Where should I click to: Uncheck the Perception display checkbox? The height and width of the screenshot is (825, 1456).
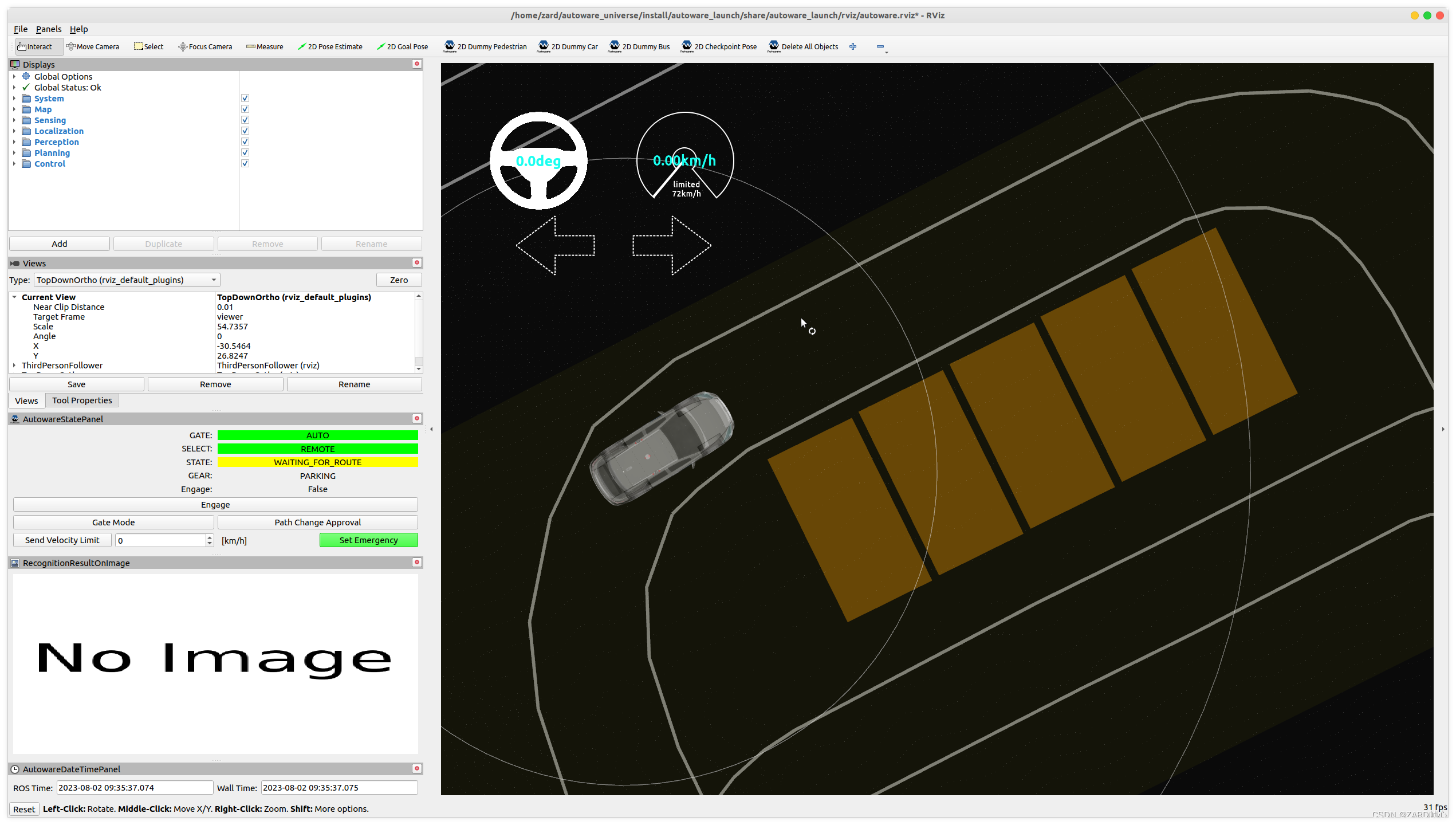tap(245, 142)
